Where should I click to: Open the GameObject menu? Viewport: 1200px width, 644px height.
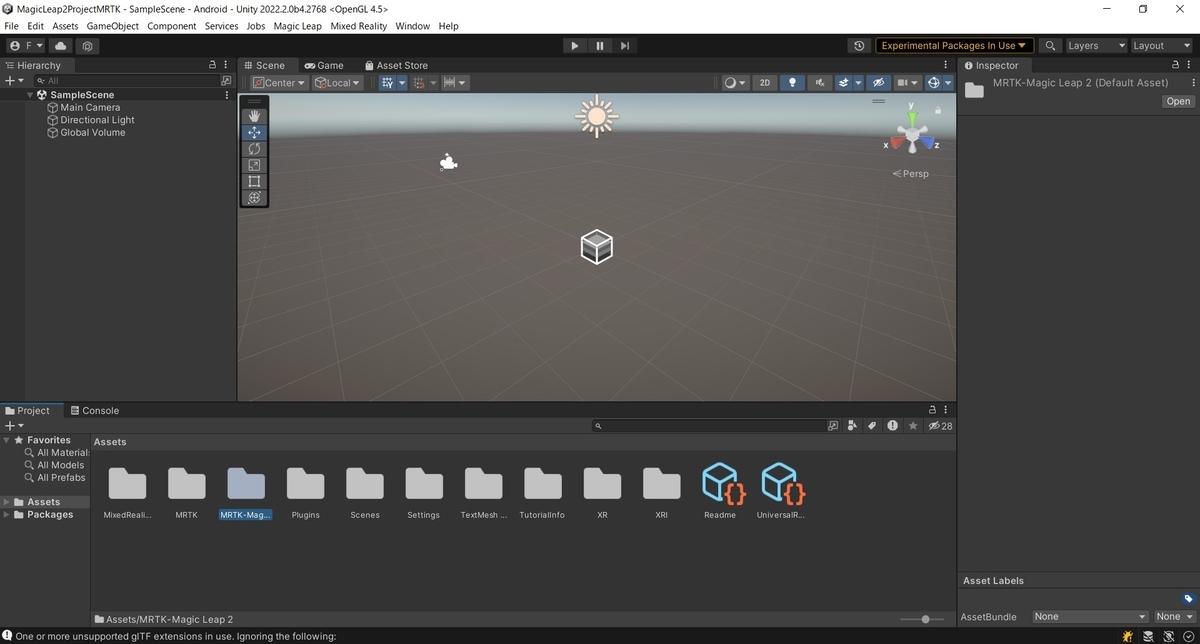coord(113,26)
